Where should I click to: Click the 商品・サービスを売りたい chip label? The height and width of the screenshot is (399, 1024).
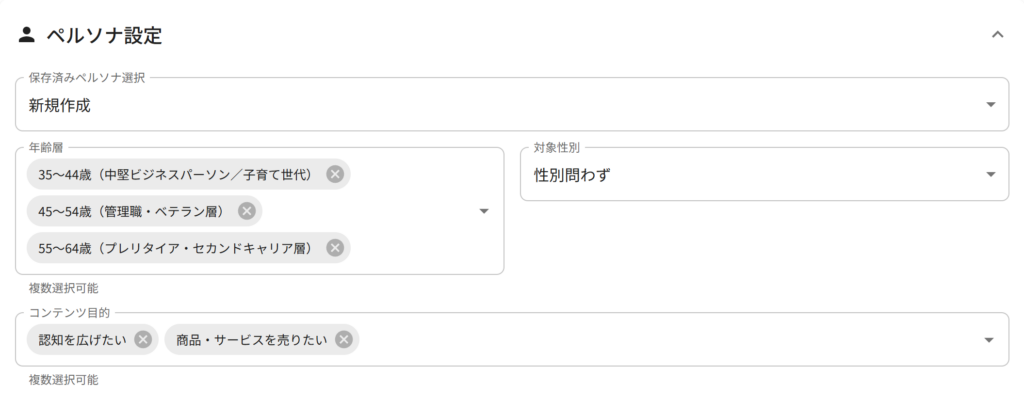[251, 340]
